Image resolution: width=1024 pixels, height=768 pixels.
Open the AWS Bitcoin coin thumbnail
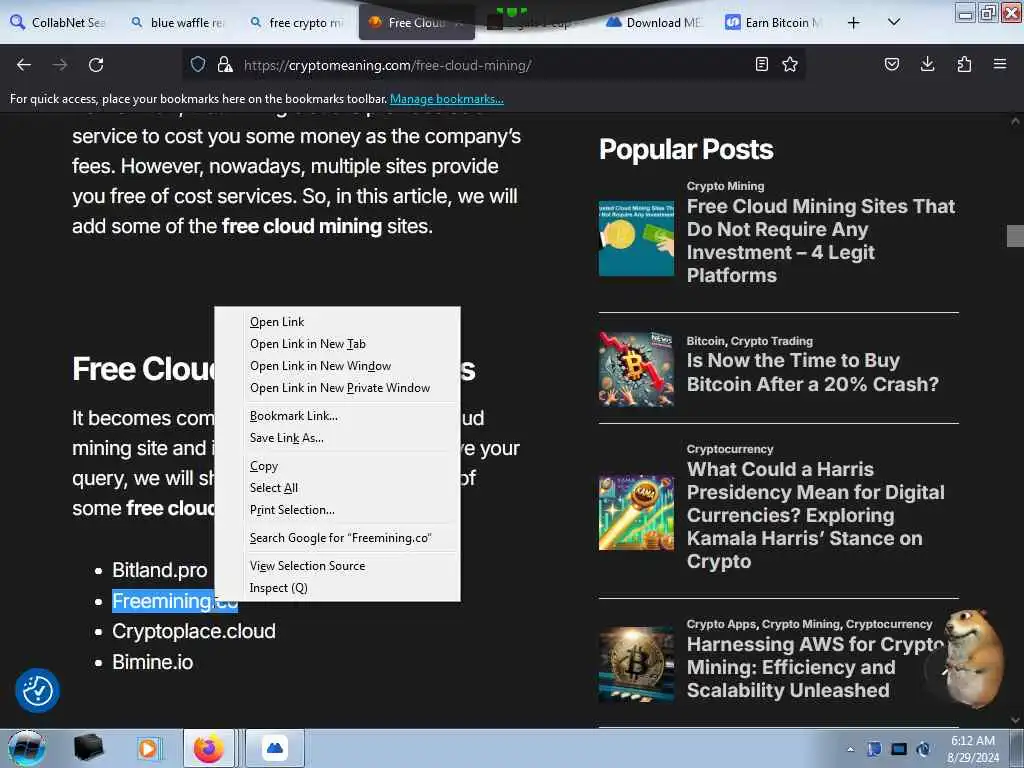click(x=636, y=665)
